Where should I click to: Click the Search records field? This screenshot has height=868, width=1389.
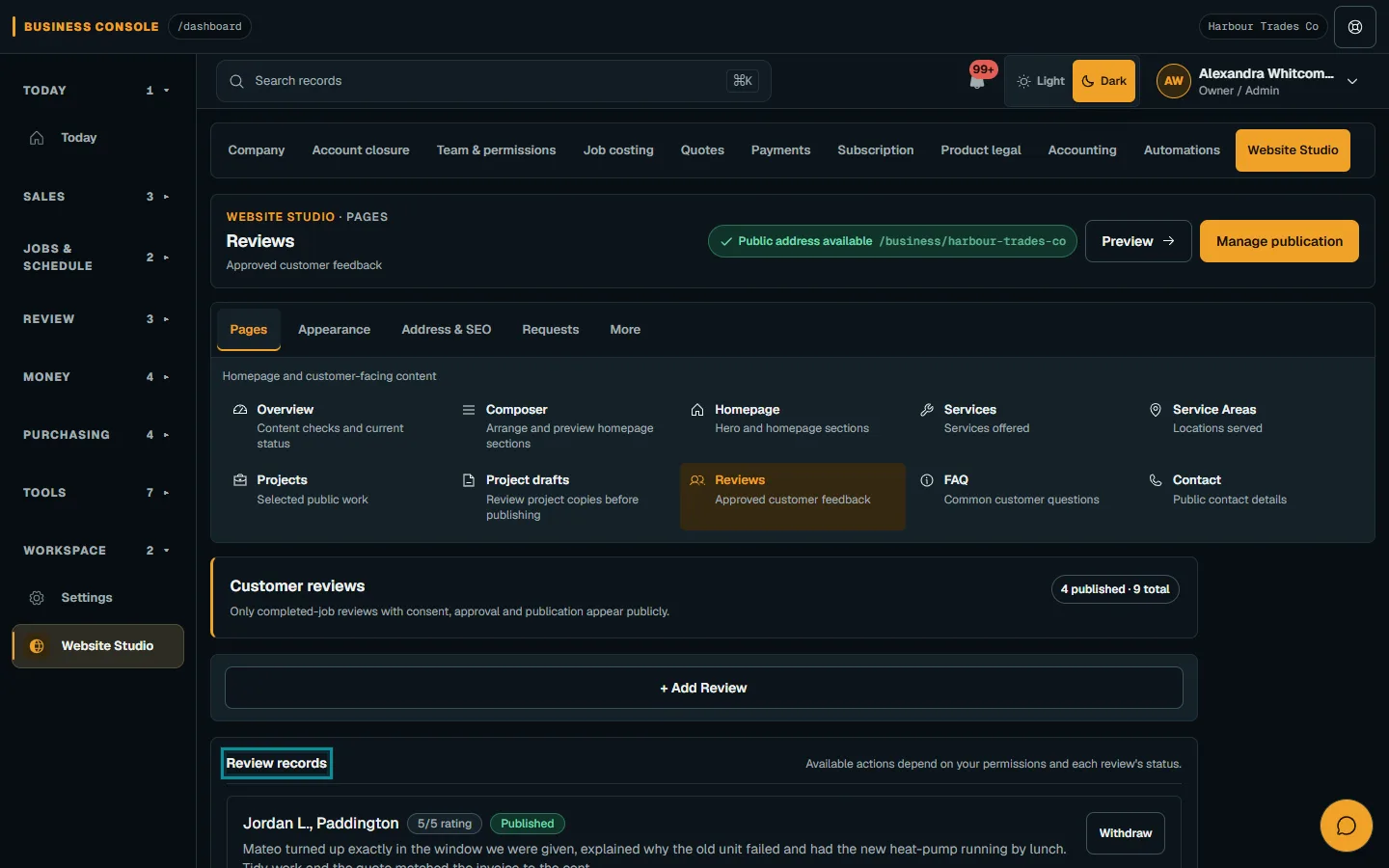pos(494,81)
